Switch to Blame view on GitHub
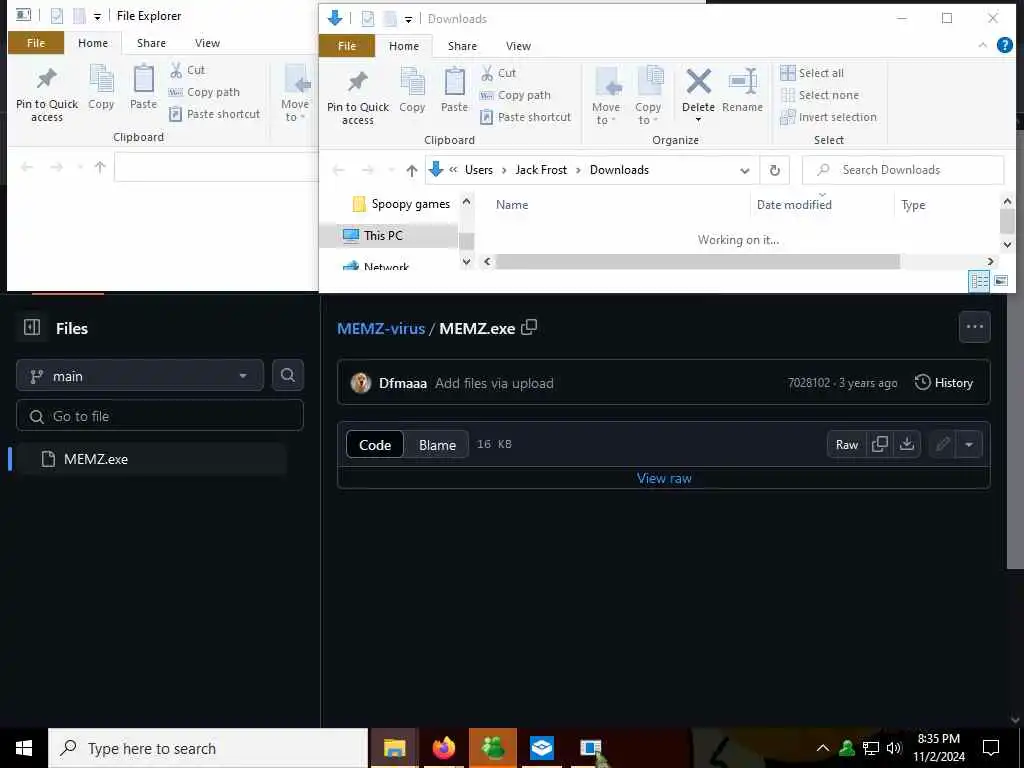Screen dimensions: 1024x768 [437, 444]
